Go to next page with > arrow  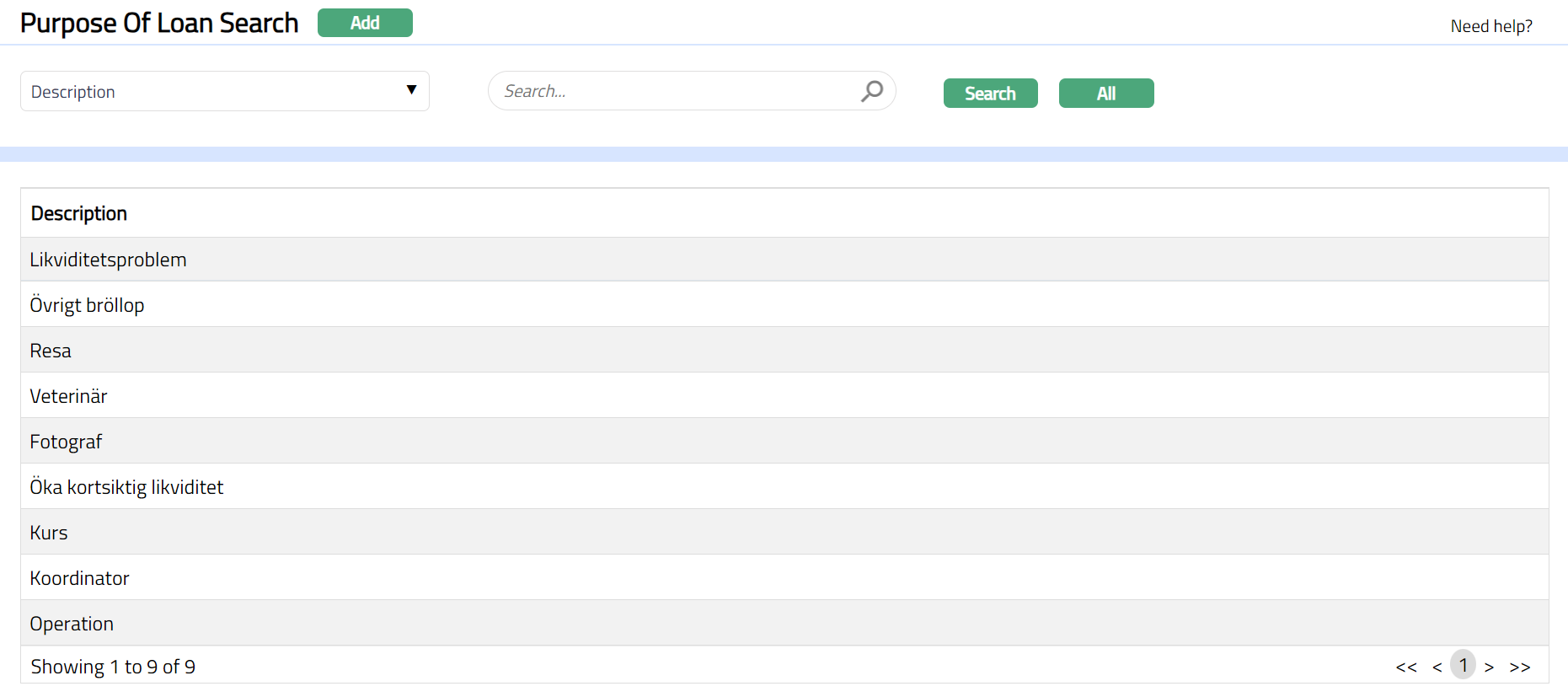tap(1489, 667)
